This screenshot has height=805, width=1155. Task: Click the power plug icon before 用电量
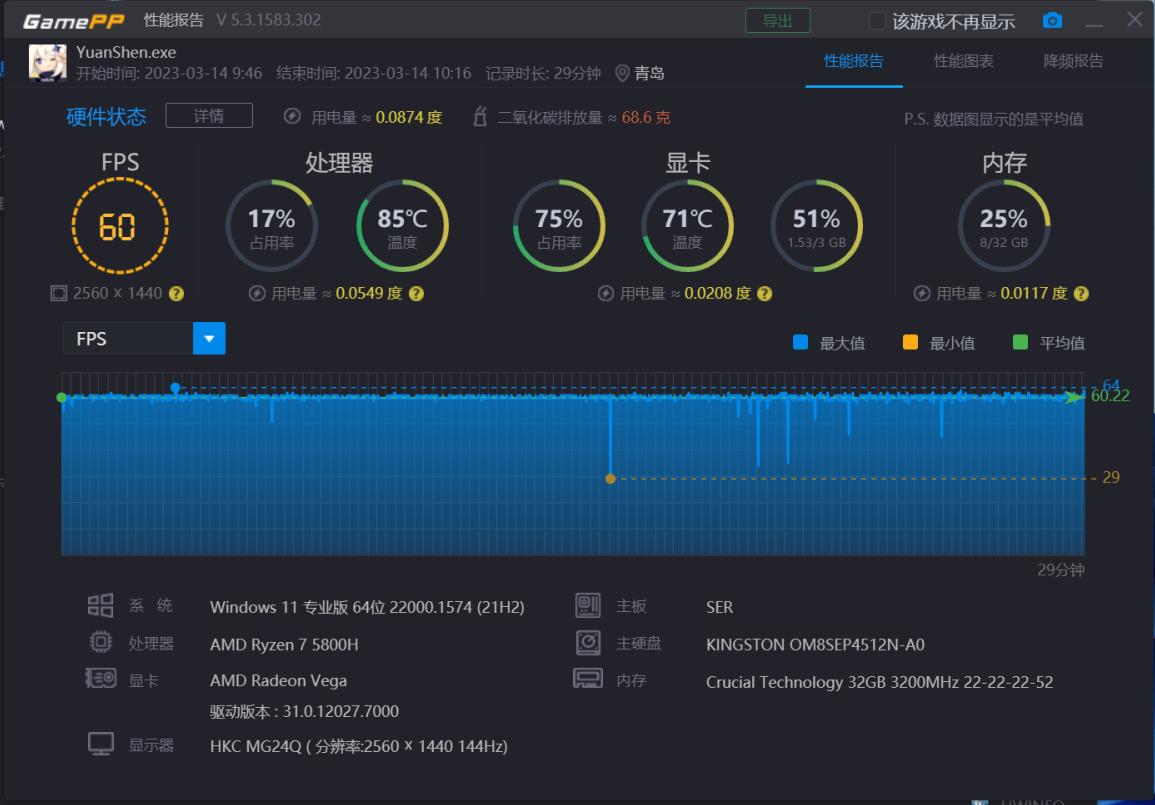(x=292, y=115)
